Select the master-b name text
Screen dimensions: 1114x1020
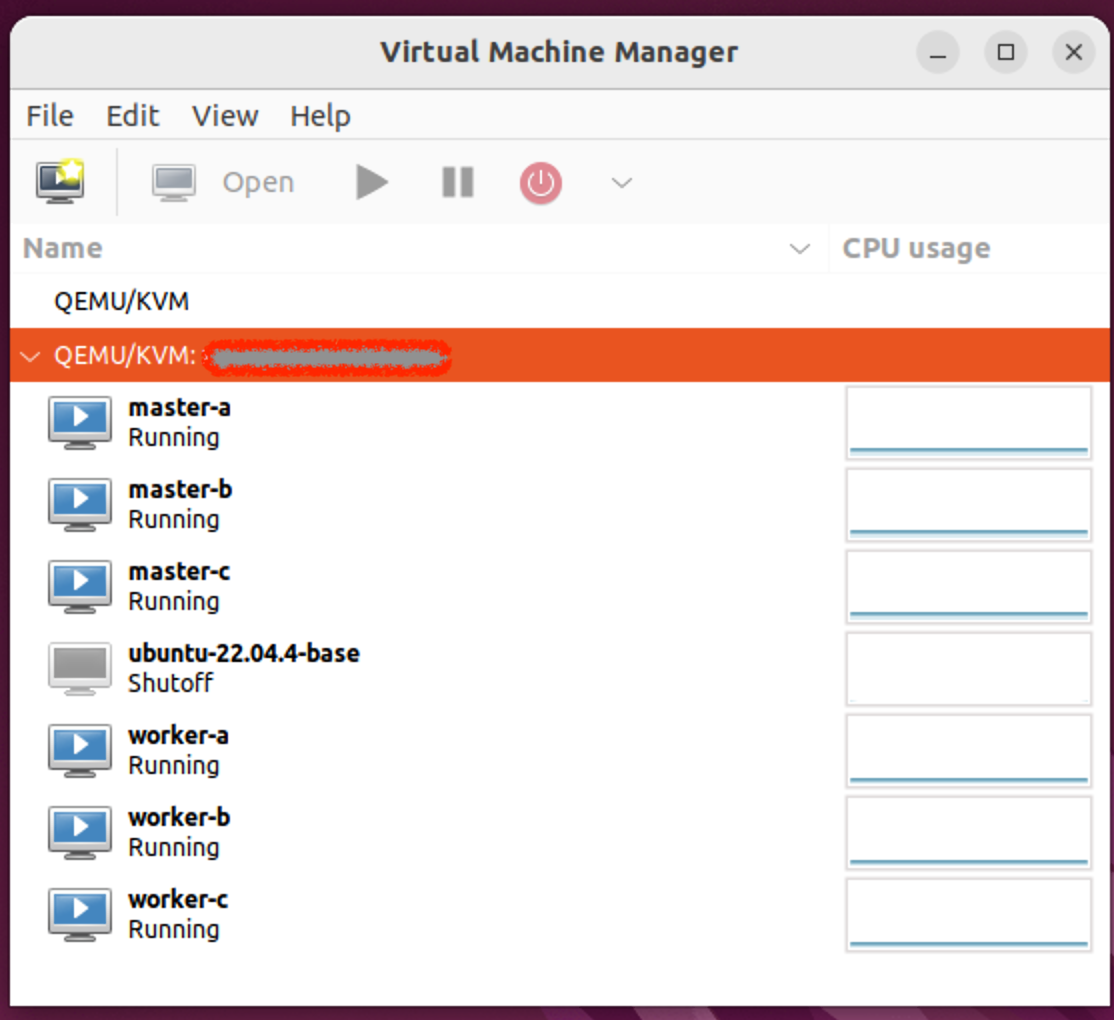pyautogui.click(x=180, y=489)
